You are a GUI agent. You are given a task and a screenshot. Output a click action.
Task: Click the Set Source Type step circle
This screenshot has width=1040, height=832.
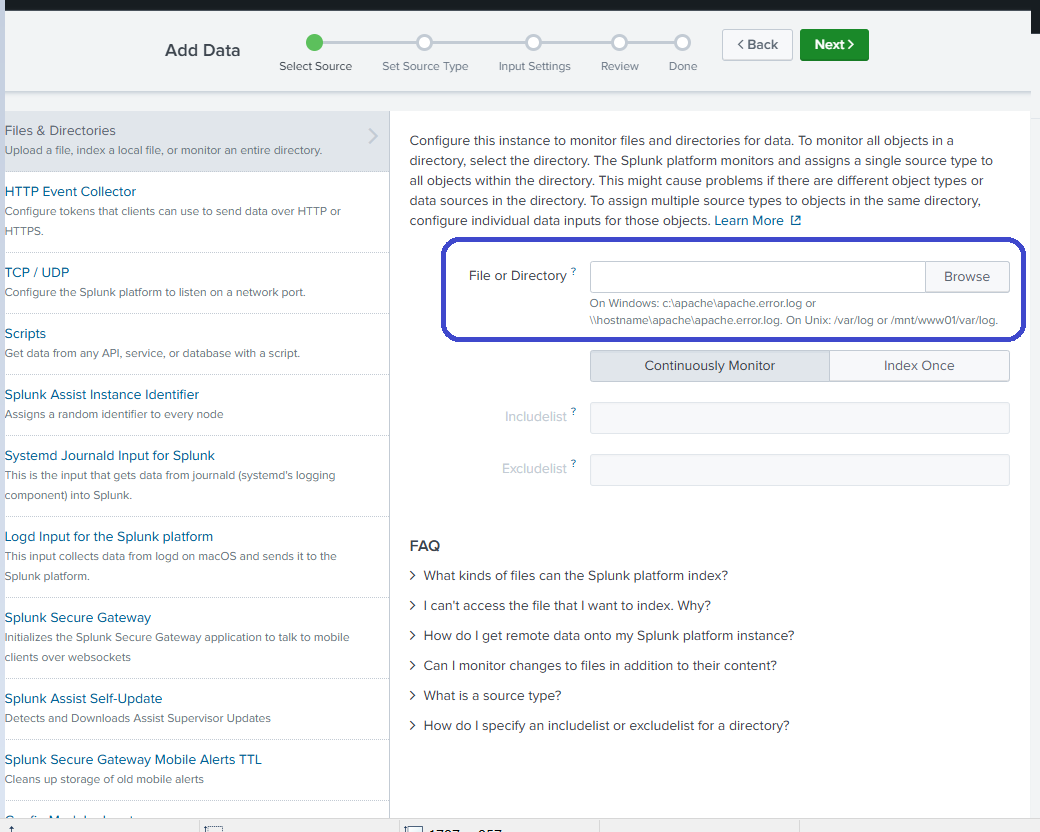pos(424,43)
